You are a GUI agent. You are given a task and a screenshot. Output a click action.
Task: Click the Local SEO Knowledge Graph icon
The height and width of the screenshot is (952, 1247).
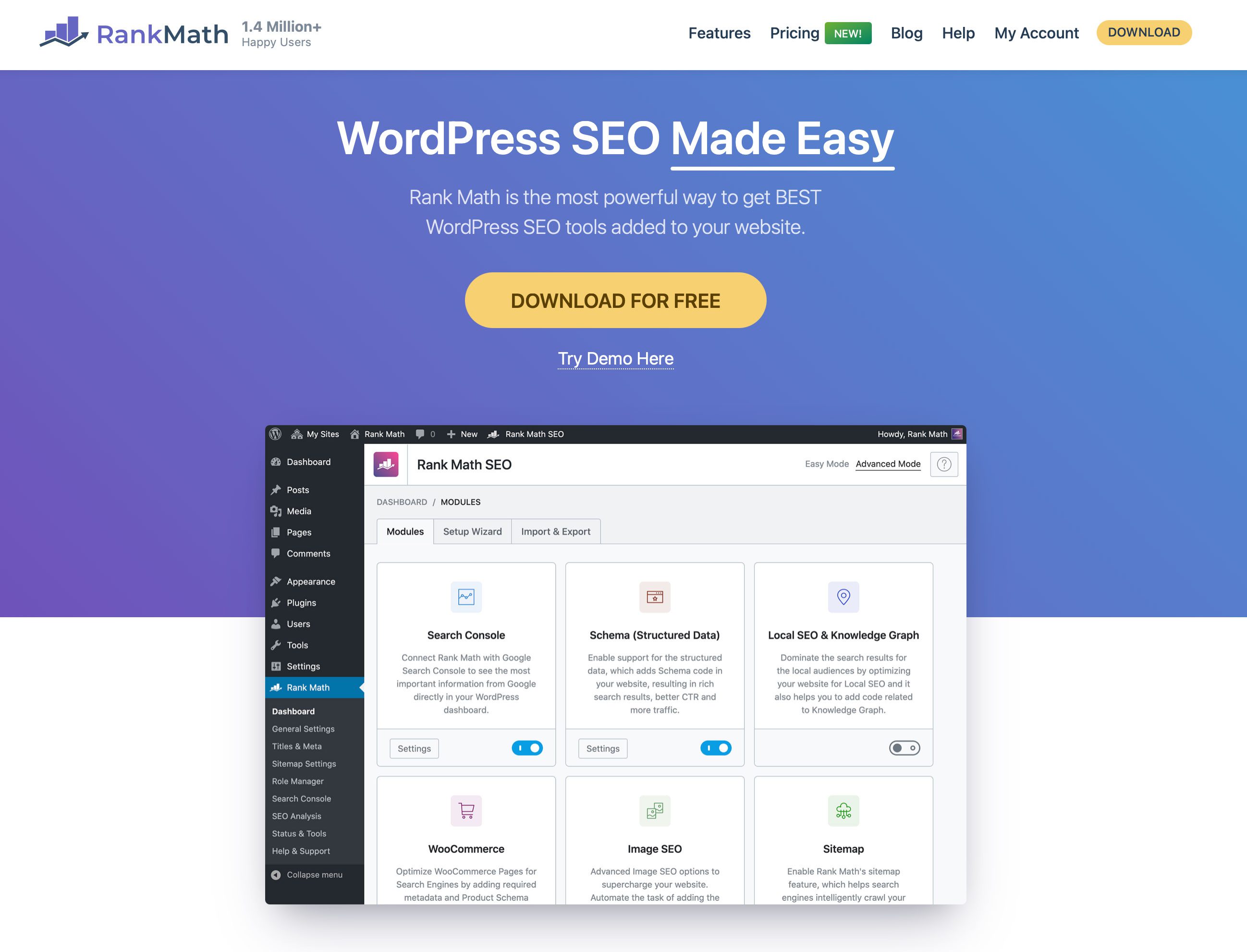[843, 597]
